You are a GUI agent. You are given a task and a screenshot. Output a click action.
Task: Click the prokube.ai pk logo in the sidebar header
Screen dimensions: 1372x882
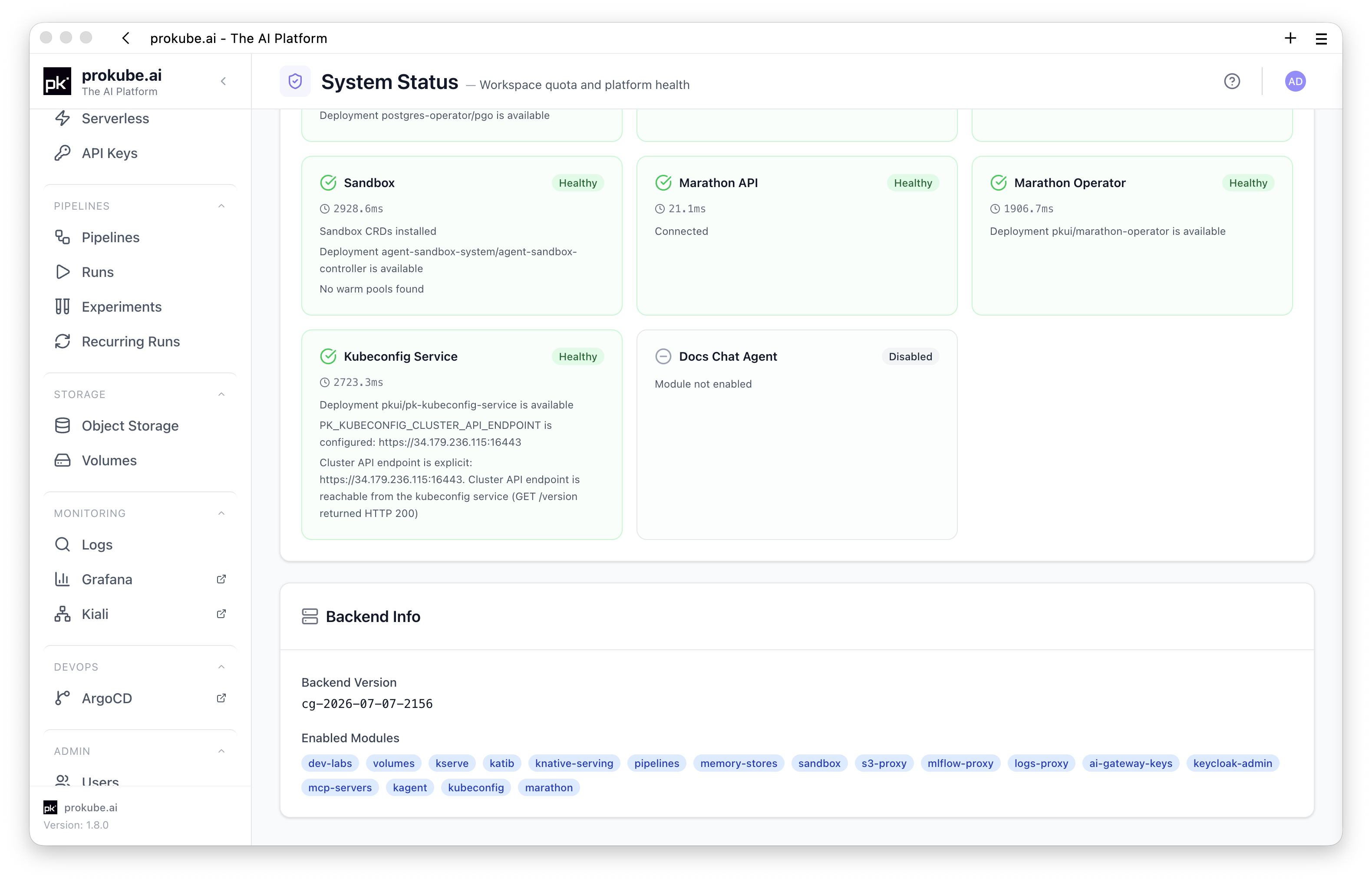pyautogui.click(x=57, y=81)
